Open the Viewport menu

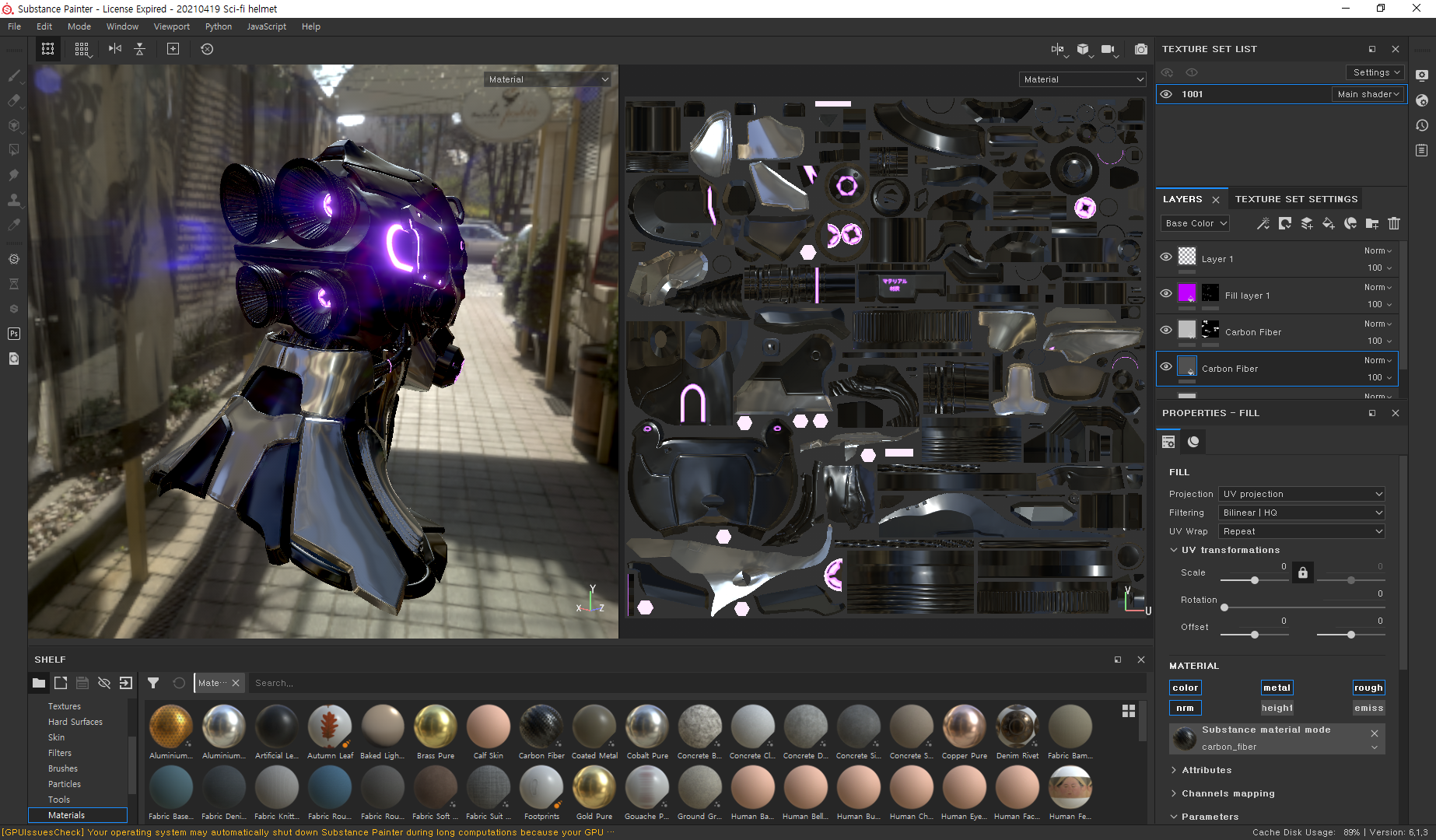[x=172, y=26]
